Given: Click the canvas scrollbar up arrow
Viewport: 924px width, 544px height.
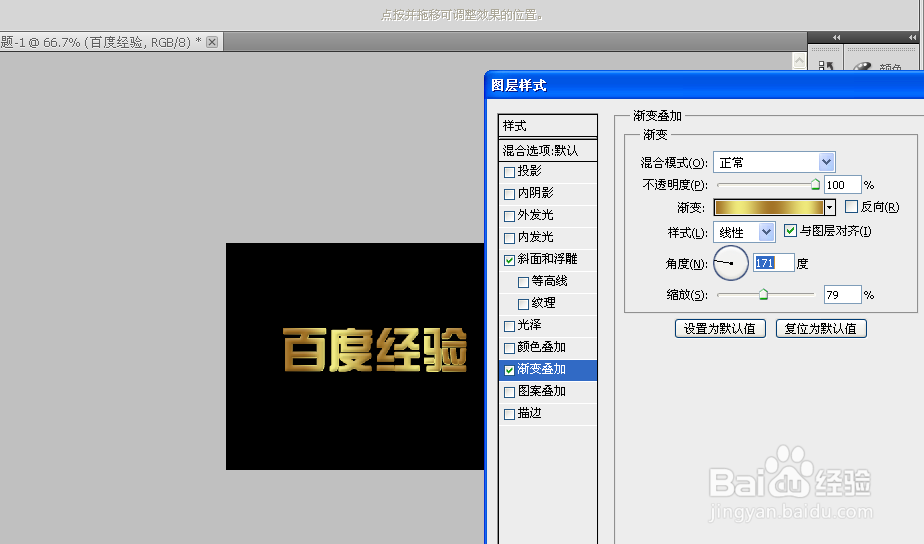Looking at the screenshot, I should 799,60.
